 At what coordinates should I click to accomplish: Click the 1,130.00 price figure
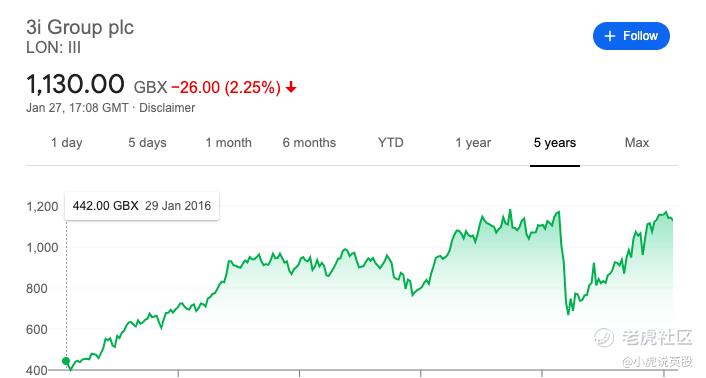pyautogui.click(x=75, y=84)
